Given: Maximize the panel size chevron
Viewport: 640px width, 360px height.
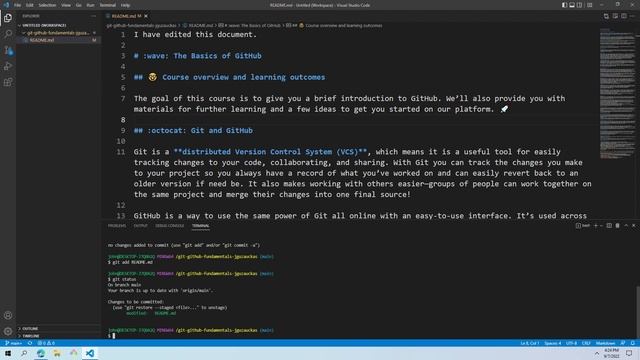Looking at the screenshot, I should point(626,225).
